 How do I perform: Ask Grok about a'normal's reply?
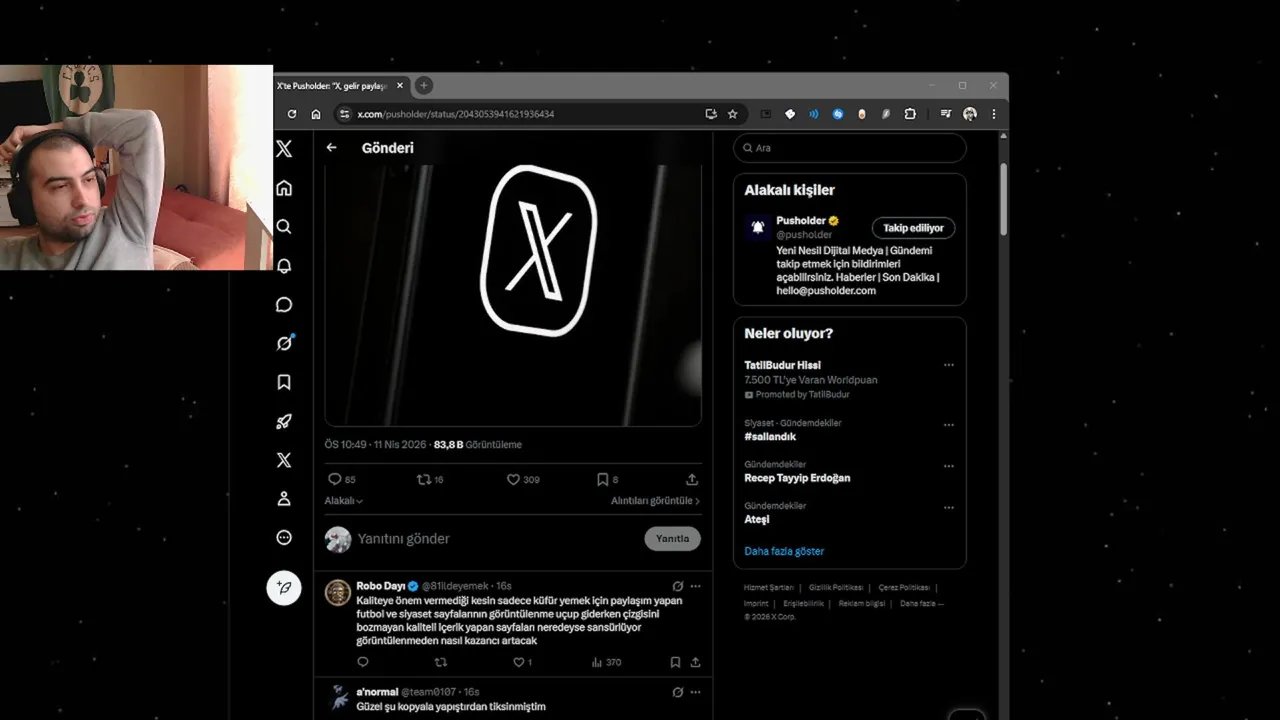tap(677, 692)
